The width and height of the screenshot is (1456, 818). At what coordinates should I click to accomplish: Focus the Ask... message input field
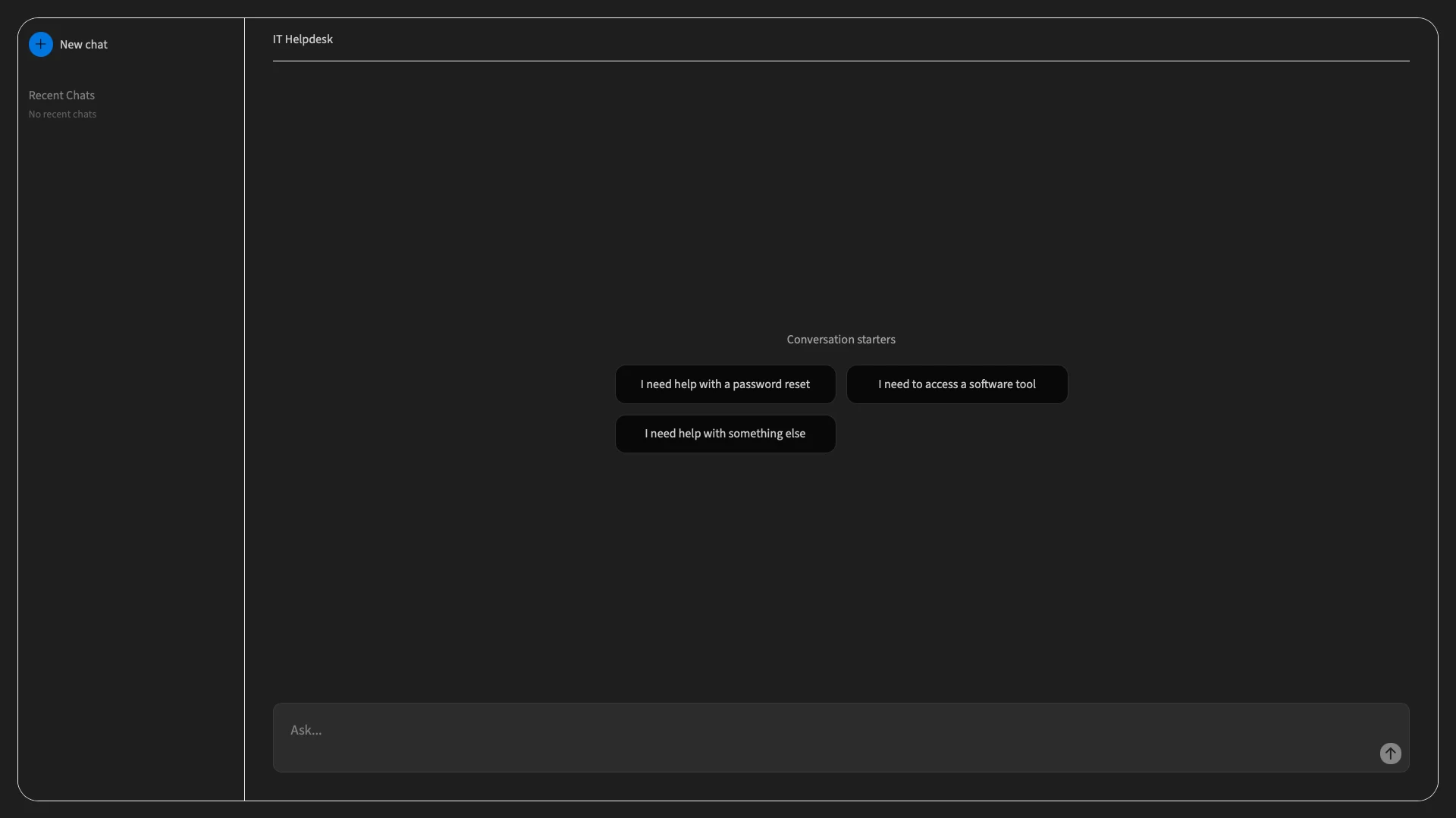841,738
